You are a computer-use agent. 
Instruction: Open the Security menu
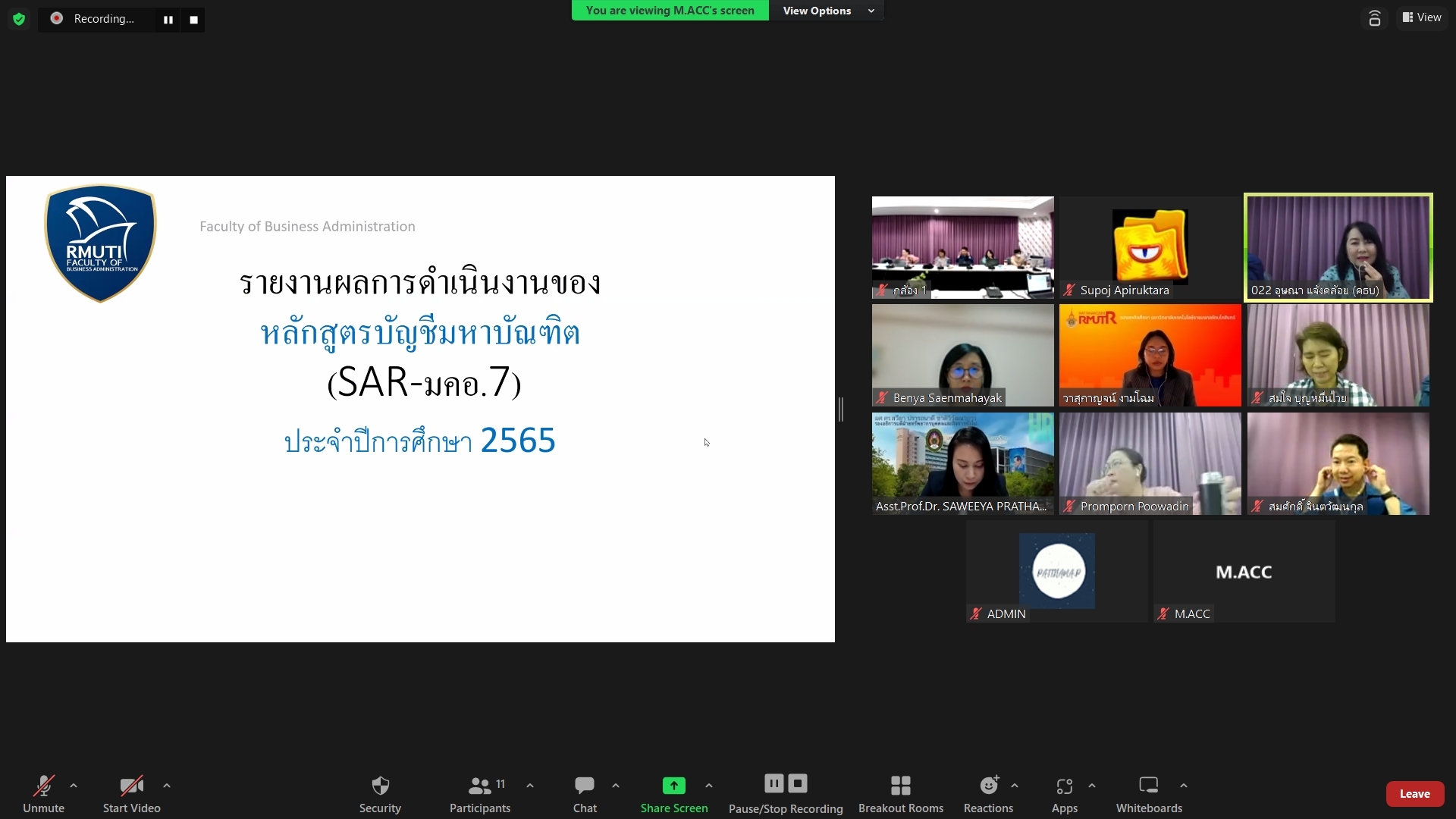coord(380,794)
